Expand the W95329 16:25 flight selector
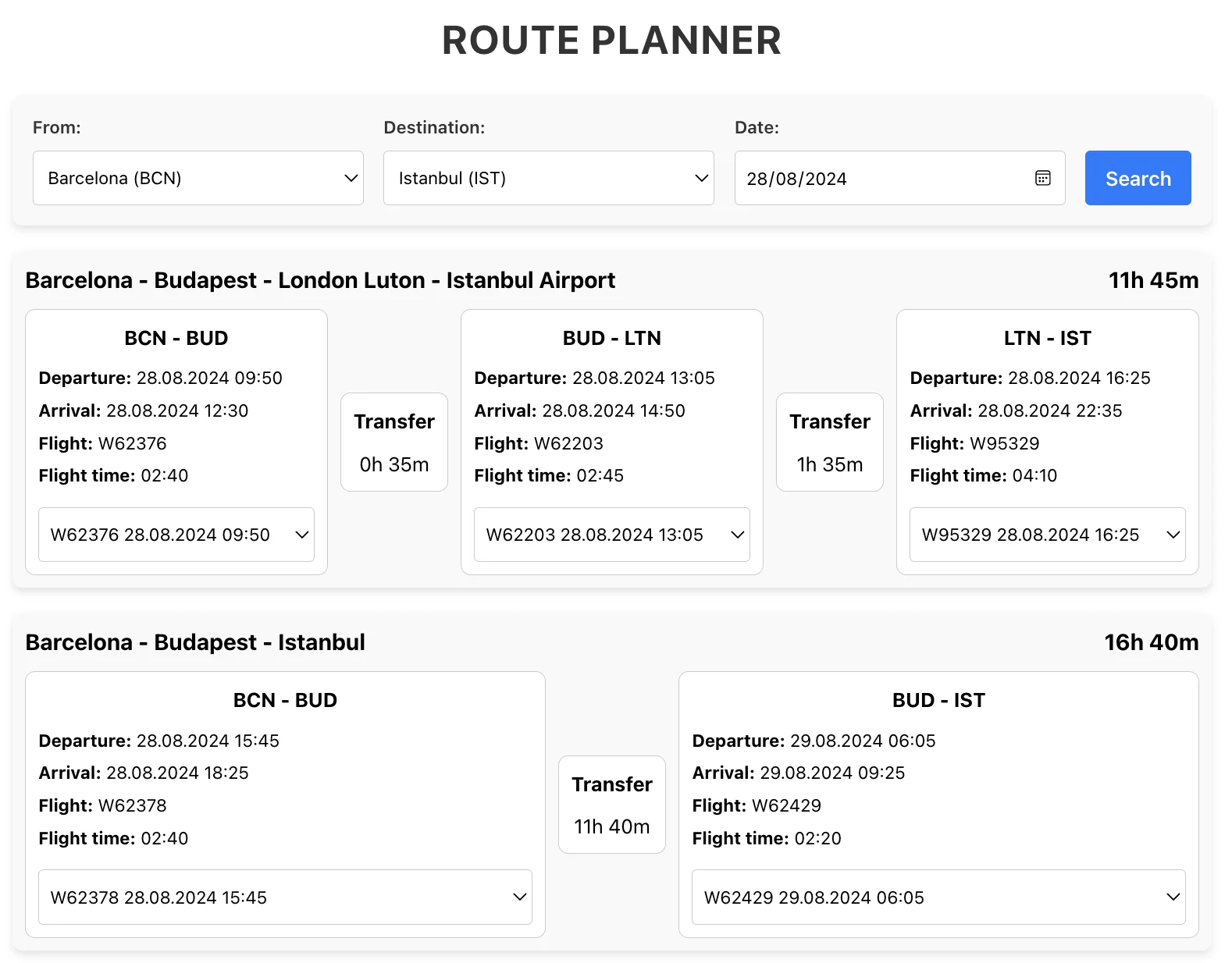The width and height of the screenshot is (1232, 963). (x=1047, y=535)
